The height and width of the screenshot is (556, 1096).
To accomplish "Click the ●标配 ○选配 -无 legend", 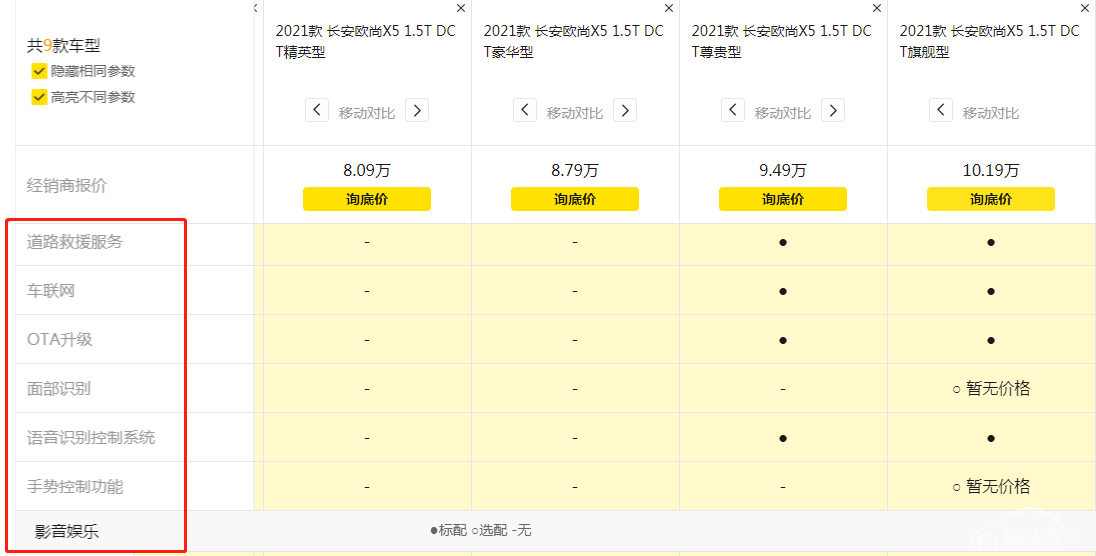I will coord(481,531).
